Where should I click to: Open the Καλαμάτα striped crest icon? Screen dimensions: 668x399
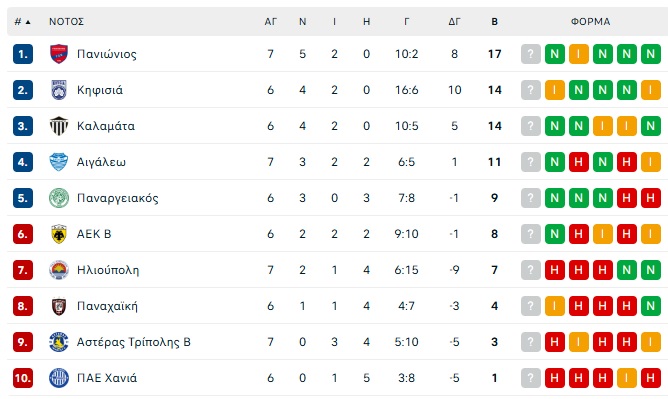(x=59, y=126)
